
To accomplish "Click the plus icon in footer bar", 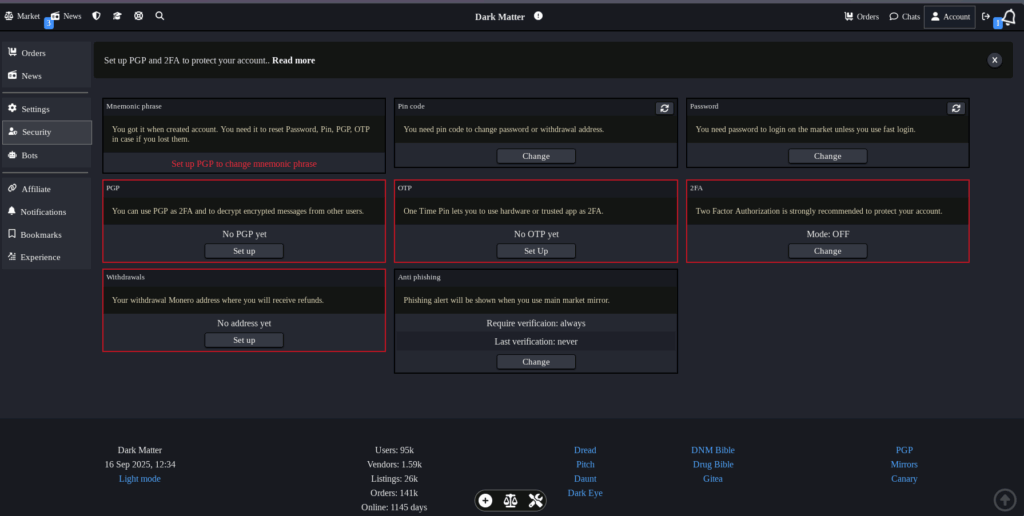I will (x=485, y=500).
